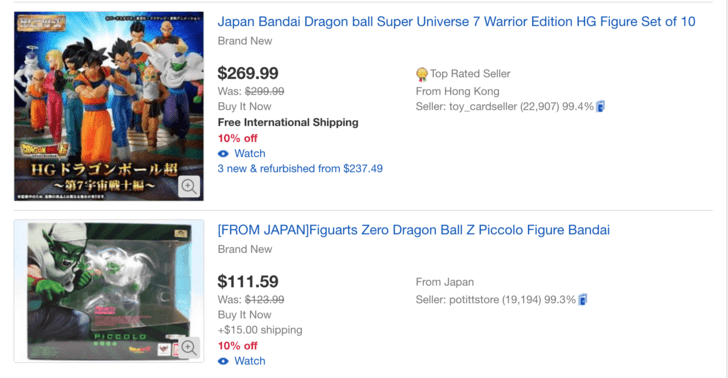Open the feedback profile icon beside toy_cardseller's 99.4%

coord(600,106)
